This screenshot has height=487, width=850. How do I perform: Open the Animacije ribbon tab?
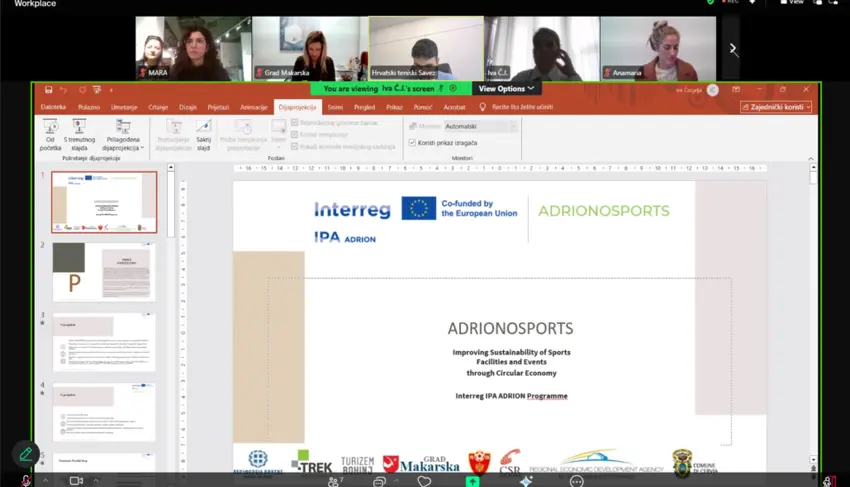254,107
